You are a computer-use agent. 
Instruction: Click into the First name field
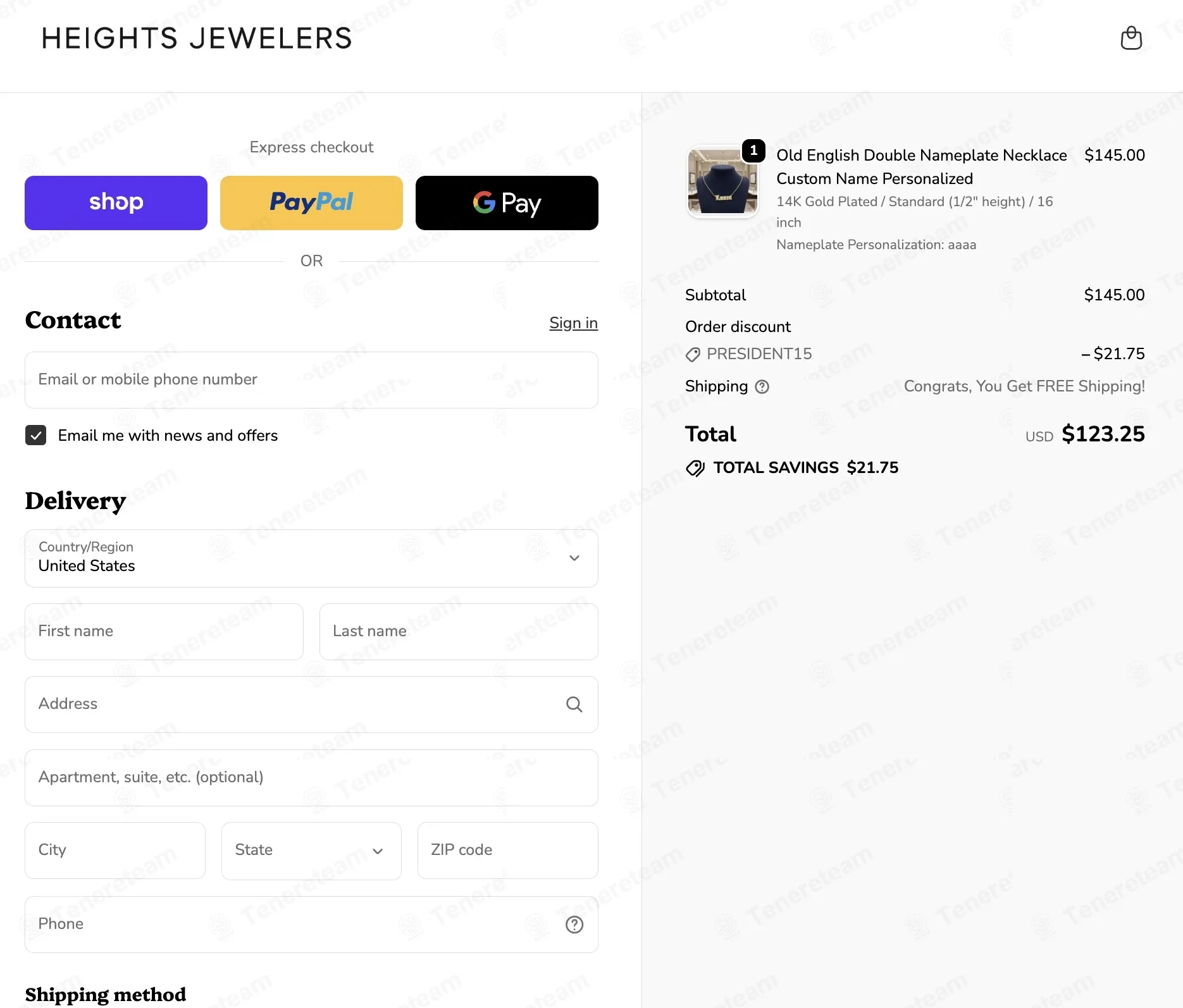(x=164, y=632)
